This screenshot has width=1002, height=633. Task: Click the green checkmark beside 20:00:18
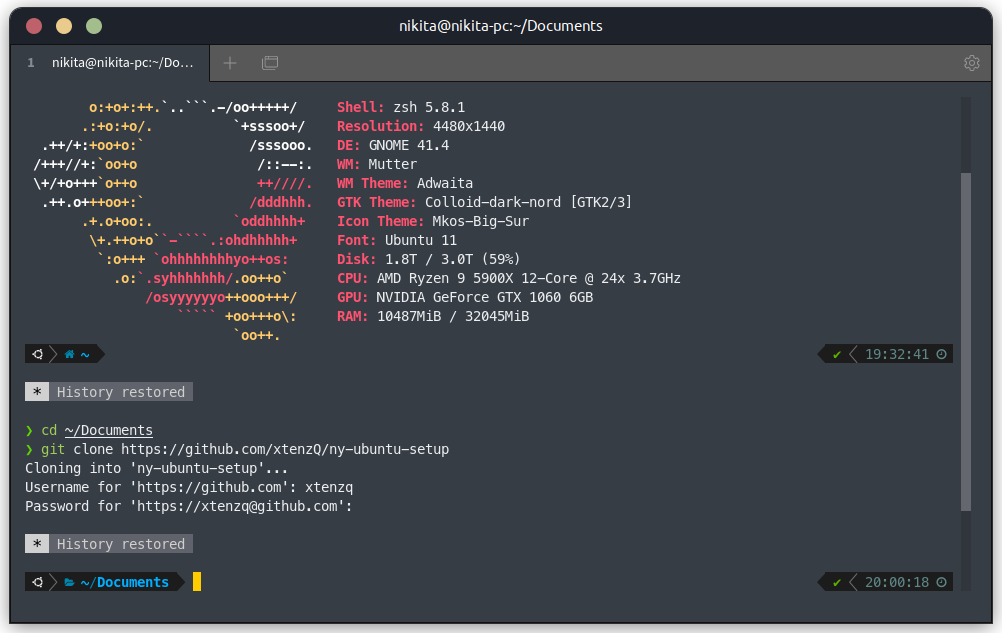click(x=836, y=583)
